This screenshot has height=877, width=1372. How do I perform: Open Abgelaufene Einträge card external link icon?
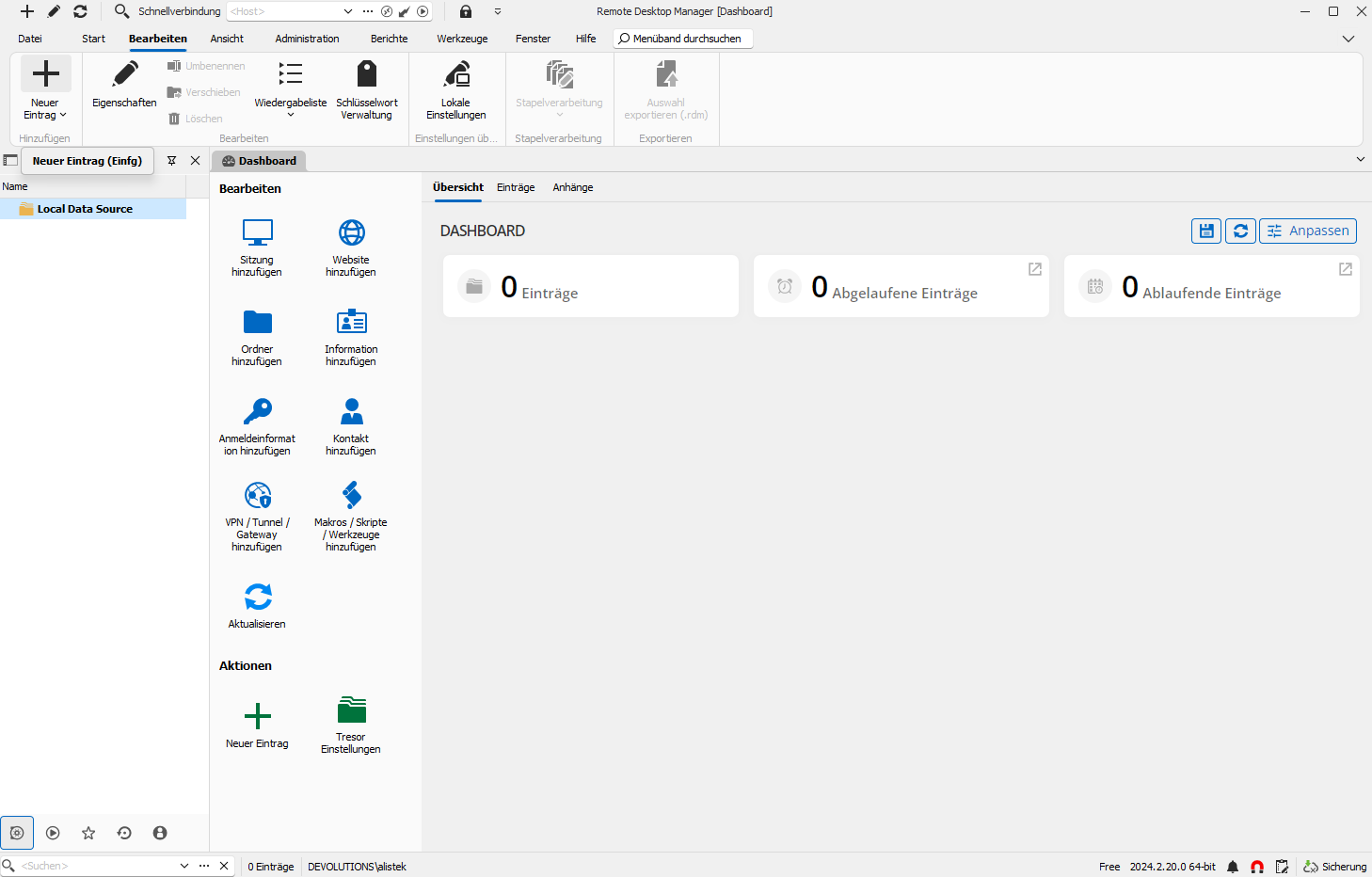(x=1035, y=269)
